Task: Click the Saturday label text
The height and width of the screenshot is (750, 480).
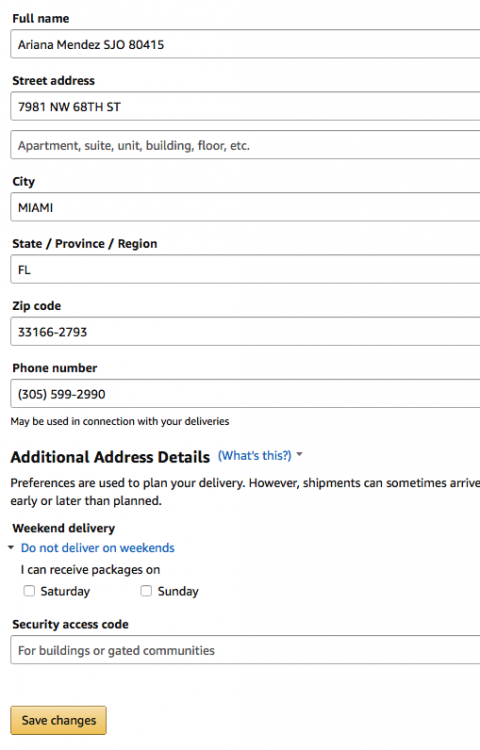Action: [x=65, y=592]
